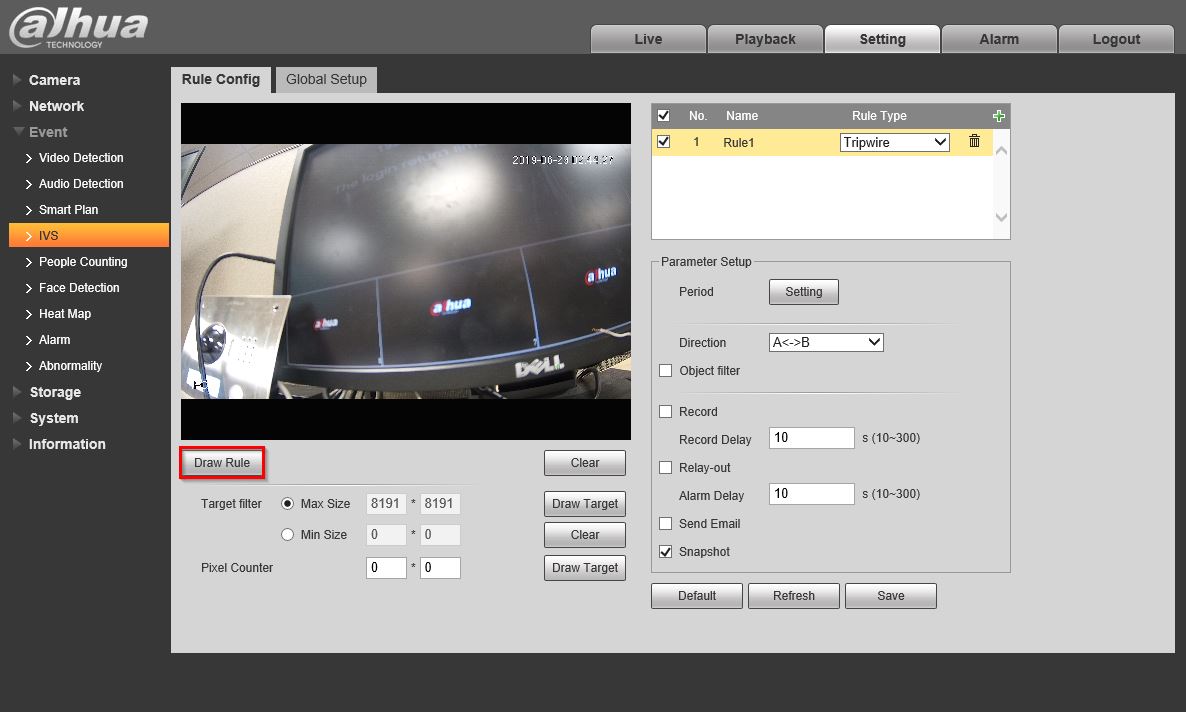Open the People Counting page
The image size is (1186, 712).
click(83, 262)
